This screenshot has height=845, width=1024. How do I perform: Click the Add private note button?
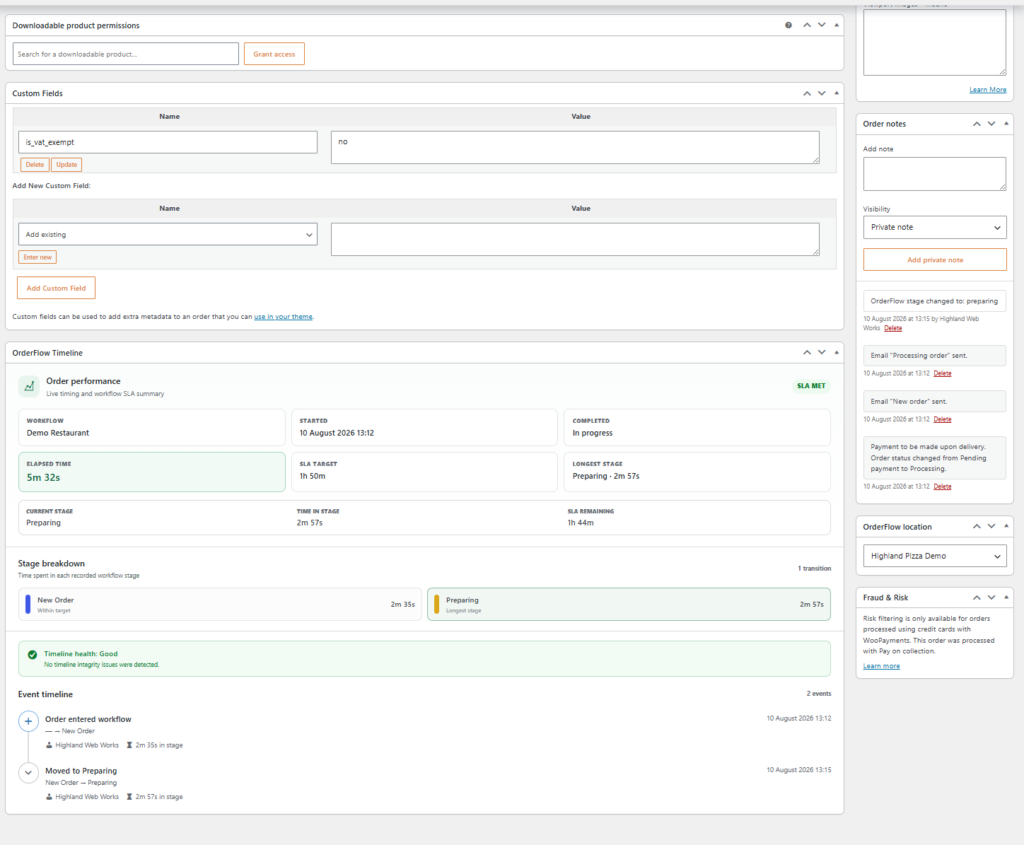pos(935,260)
